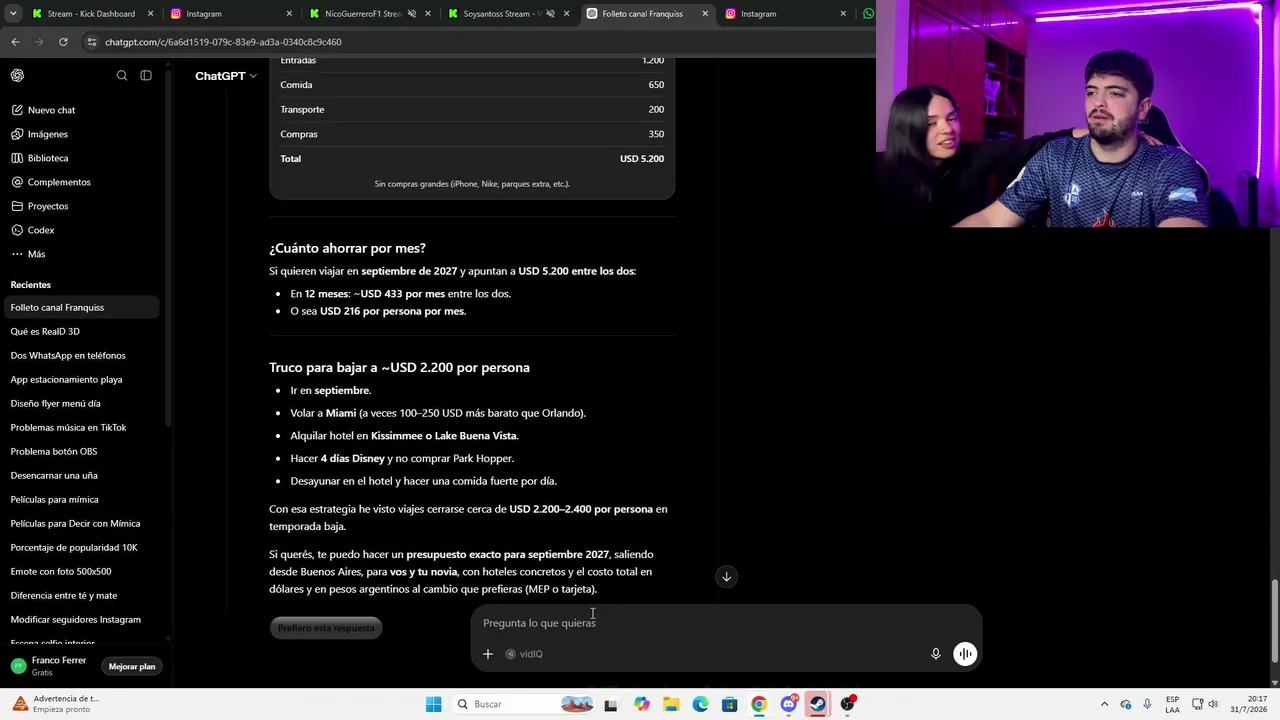
Task: Open Proyectos in the sidebar
Action: pos(80,206)
